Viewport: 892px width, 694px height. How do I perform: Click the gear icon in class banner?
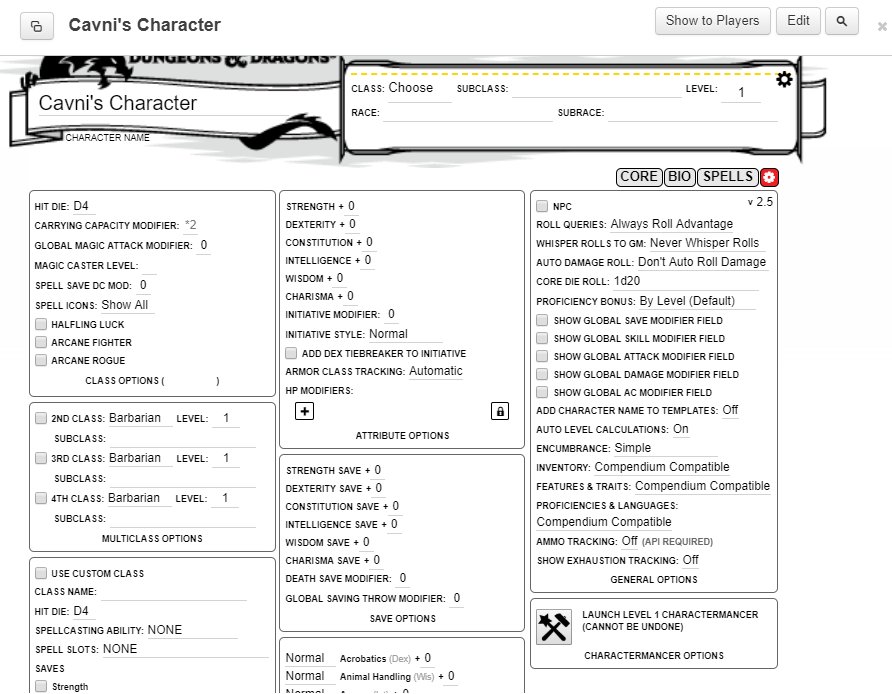(x=784, y=80)
